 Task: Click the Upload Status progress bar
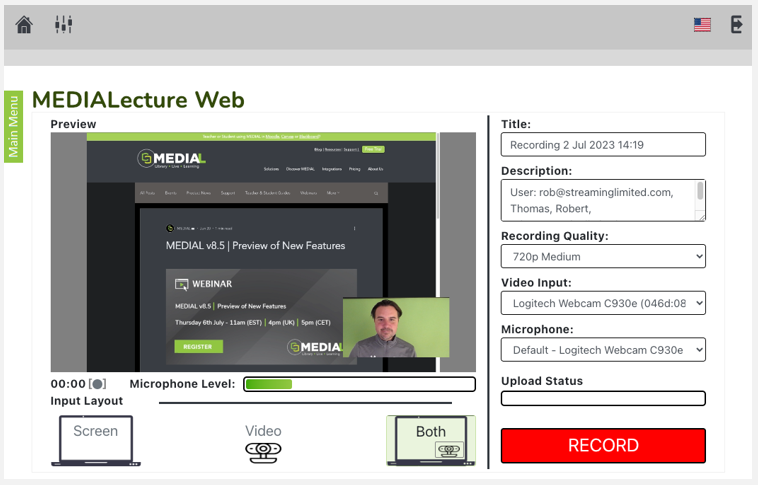tap(603, 398)
